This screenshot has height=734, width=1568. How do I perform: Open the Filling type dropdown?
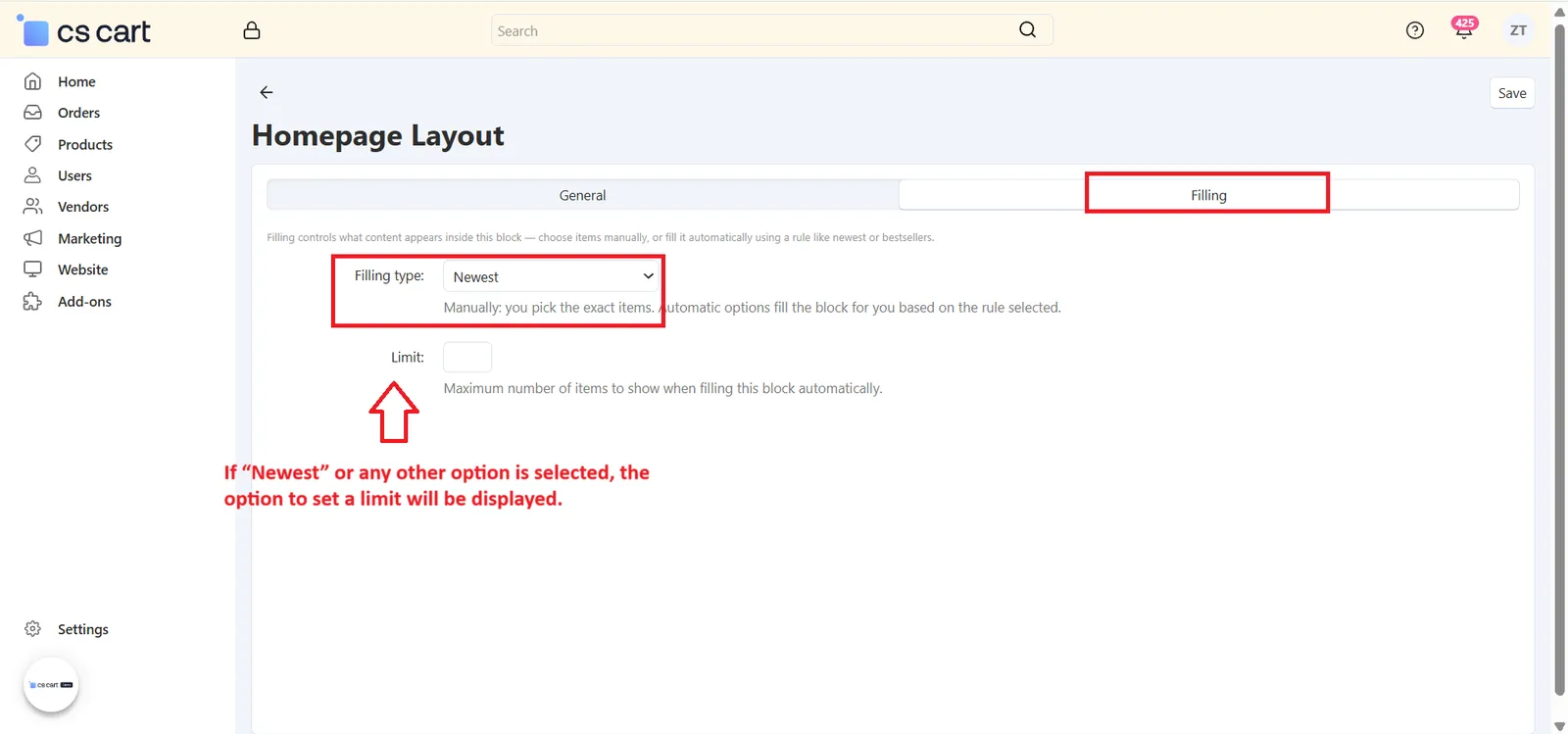click(551, 276)
